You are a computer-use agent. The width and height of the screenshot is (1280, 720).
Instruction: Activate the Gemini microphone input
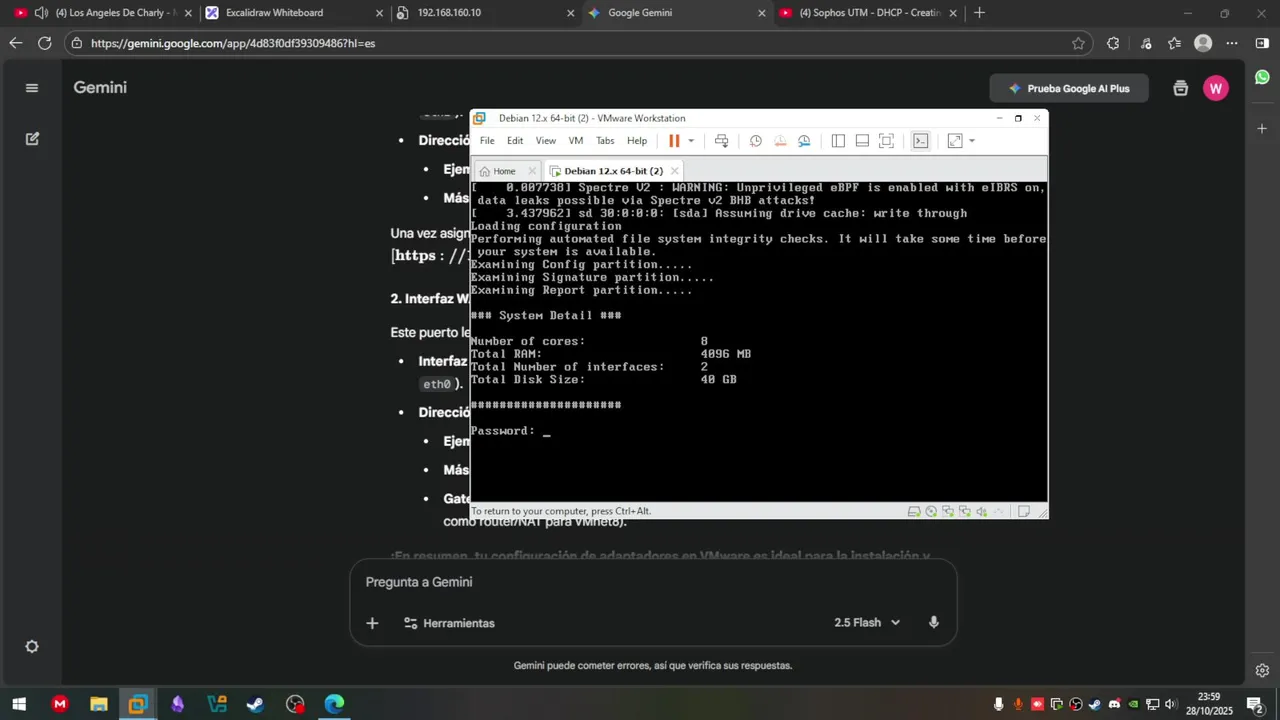[933, 622]
